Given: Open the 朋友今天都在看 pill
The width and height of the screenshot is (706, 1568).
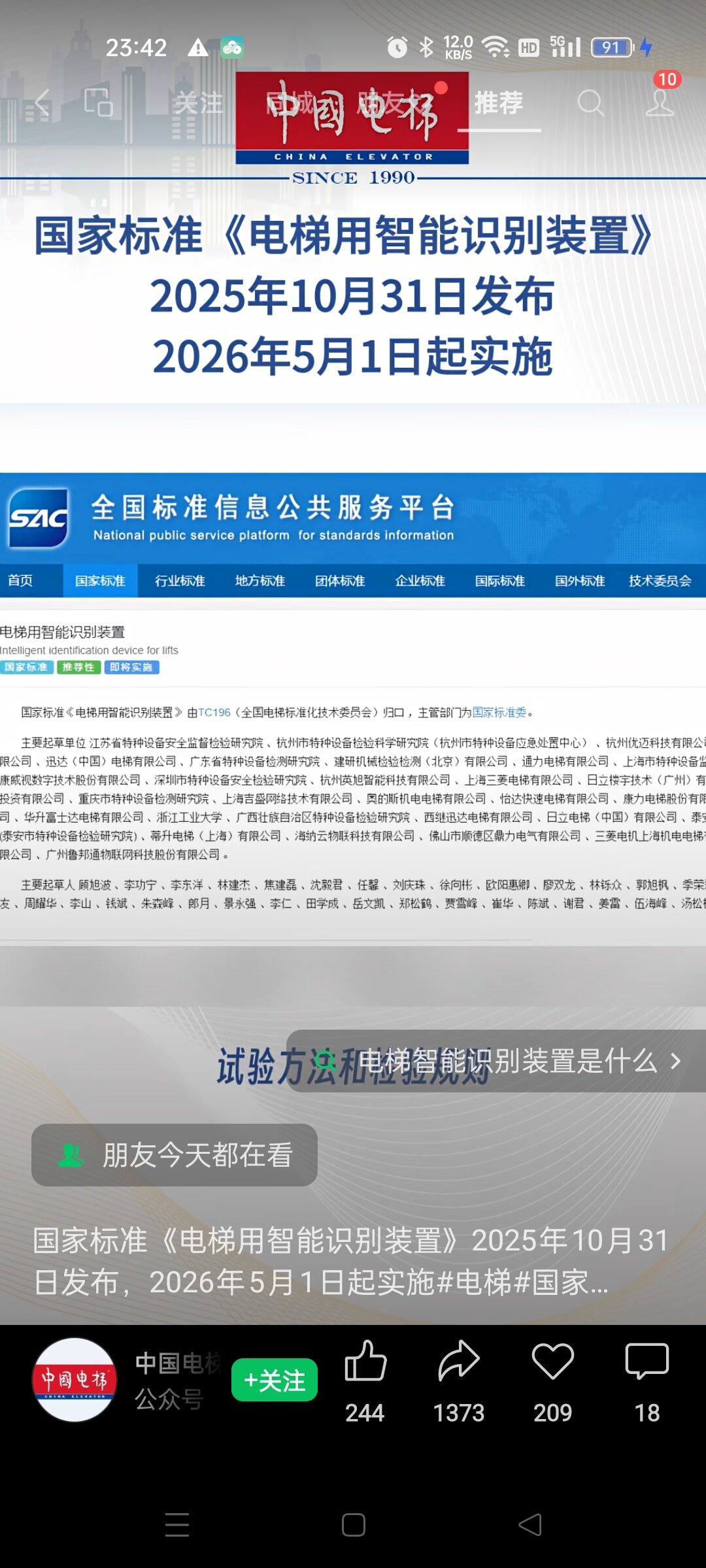Looking at the screenshot, I should click(175, 1155).
